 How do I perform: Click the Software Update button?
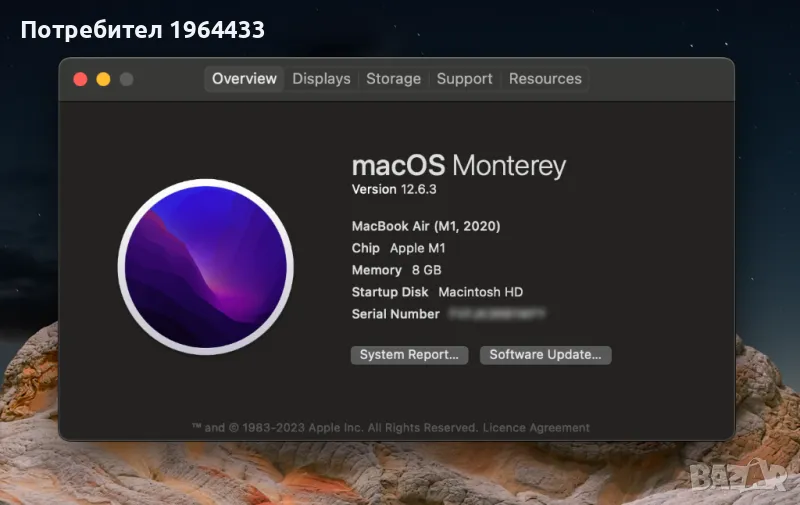[545, 355]
